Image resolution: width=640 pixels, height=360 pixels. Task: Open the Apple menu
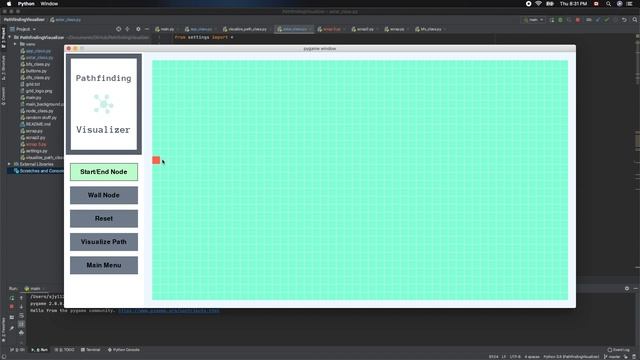tap(9, 4)
